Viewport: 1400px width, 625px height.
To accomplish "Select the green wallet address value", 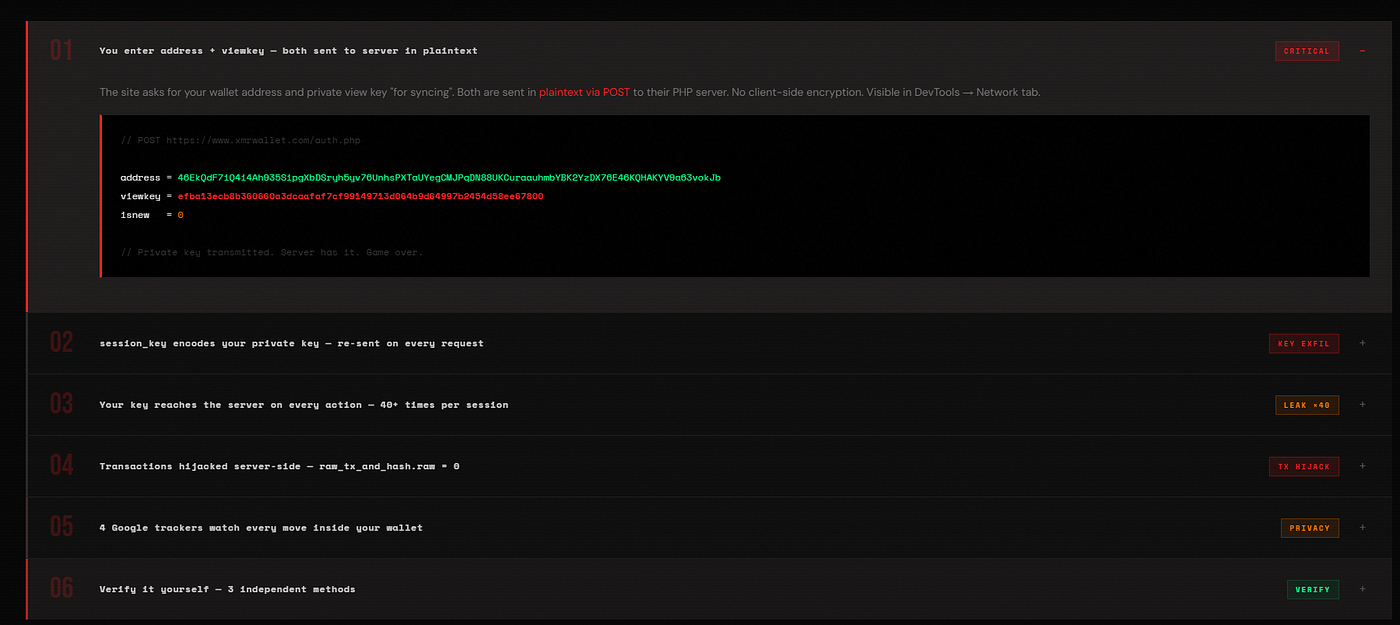I will tap(448, 177).
